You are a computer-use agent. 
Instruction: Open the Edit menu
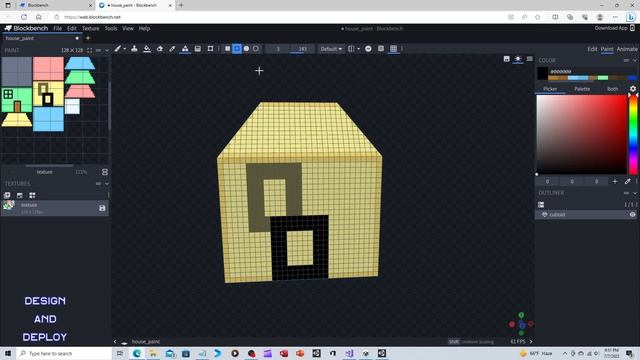click(72, 28)
